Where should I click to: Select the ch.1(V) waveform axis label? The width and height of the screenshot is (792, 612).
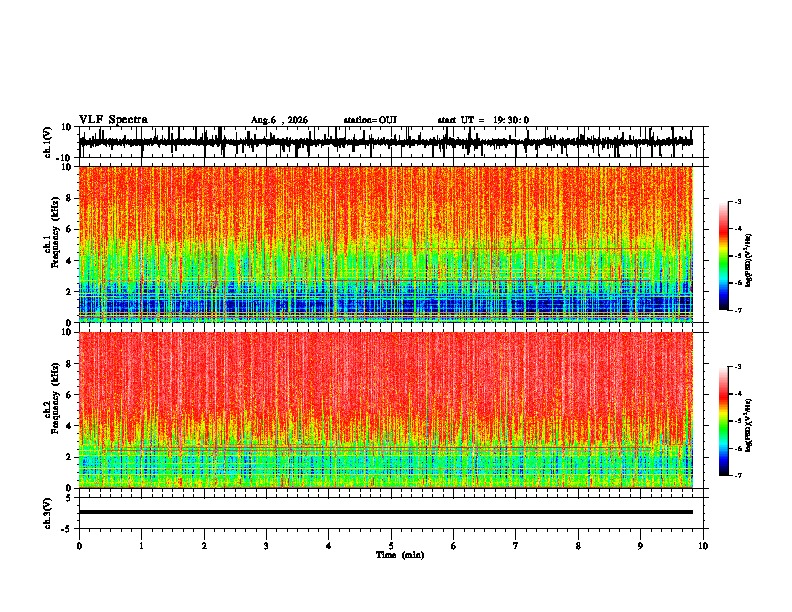click(48, 142)
